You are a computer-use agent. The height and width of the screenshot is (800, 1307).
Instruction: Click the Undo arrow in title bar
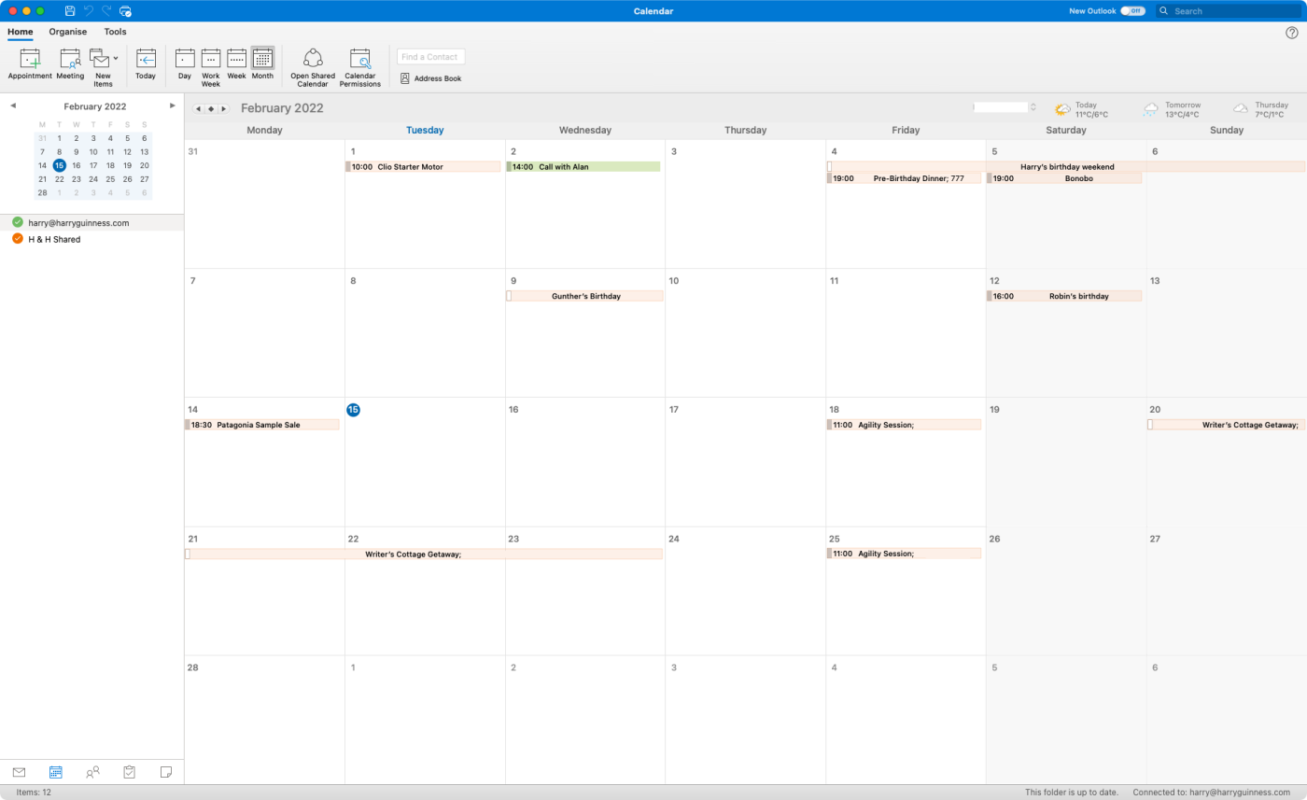click(x=88, y=11)
